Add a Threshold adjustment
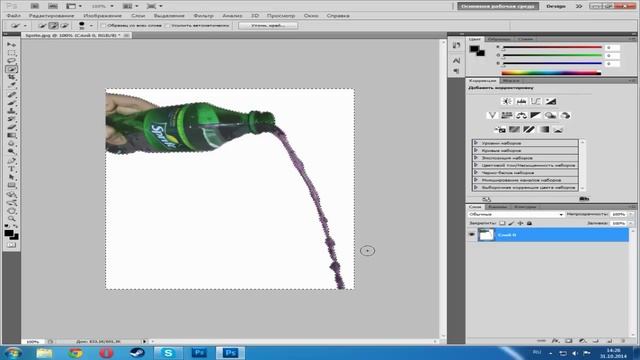Image resolution: width=640 pixels, height=360 pixels. (x=529, y=130)
